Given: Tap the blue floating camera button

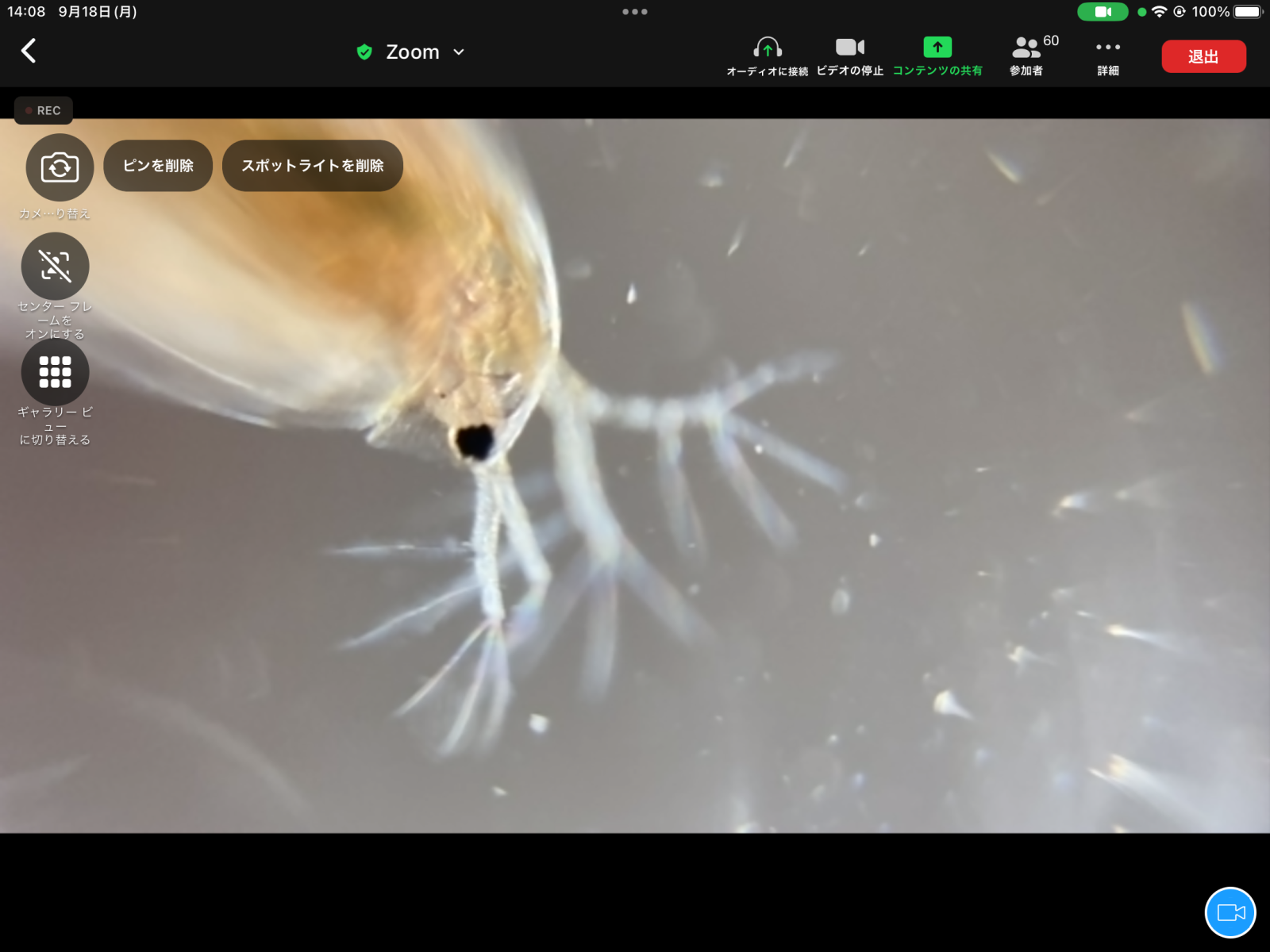Looking at the screenshot, I should (1230, 912).
